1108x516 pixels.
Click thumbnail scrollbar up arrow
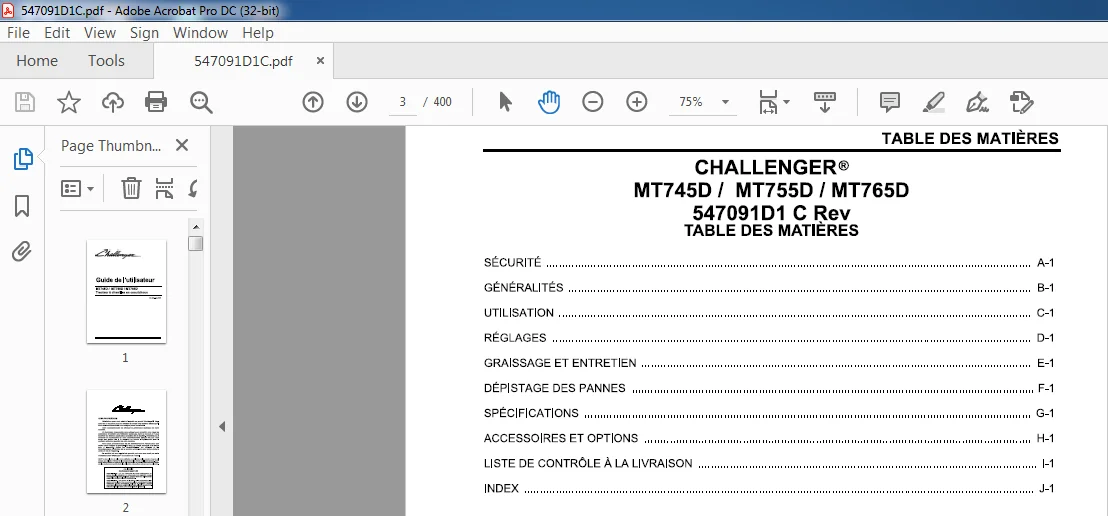[x=196, y=227]
